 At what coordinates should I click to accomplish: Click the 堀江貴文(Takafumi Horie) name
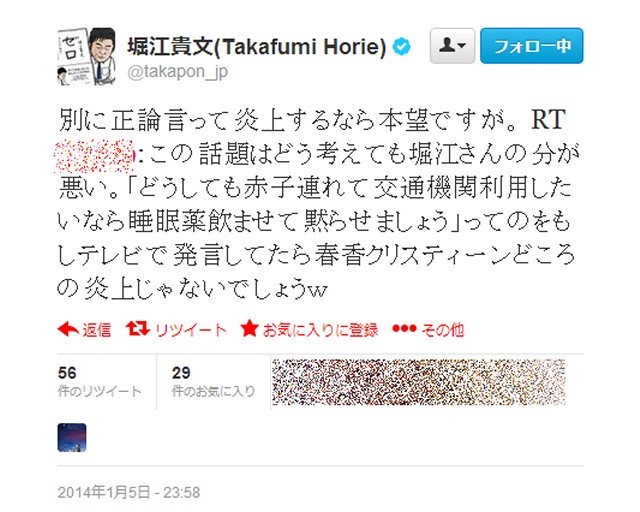[x=257, y=47]
